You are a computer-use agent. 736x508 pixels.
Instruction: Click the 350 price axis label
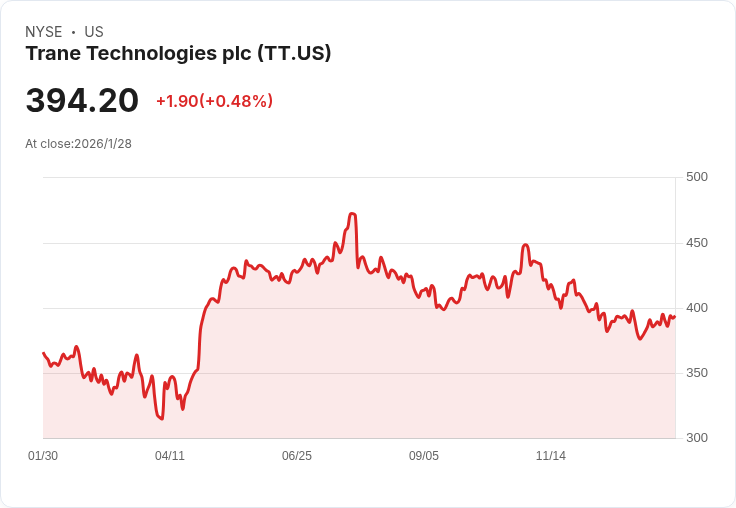point(697,373)
